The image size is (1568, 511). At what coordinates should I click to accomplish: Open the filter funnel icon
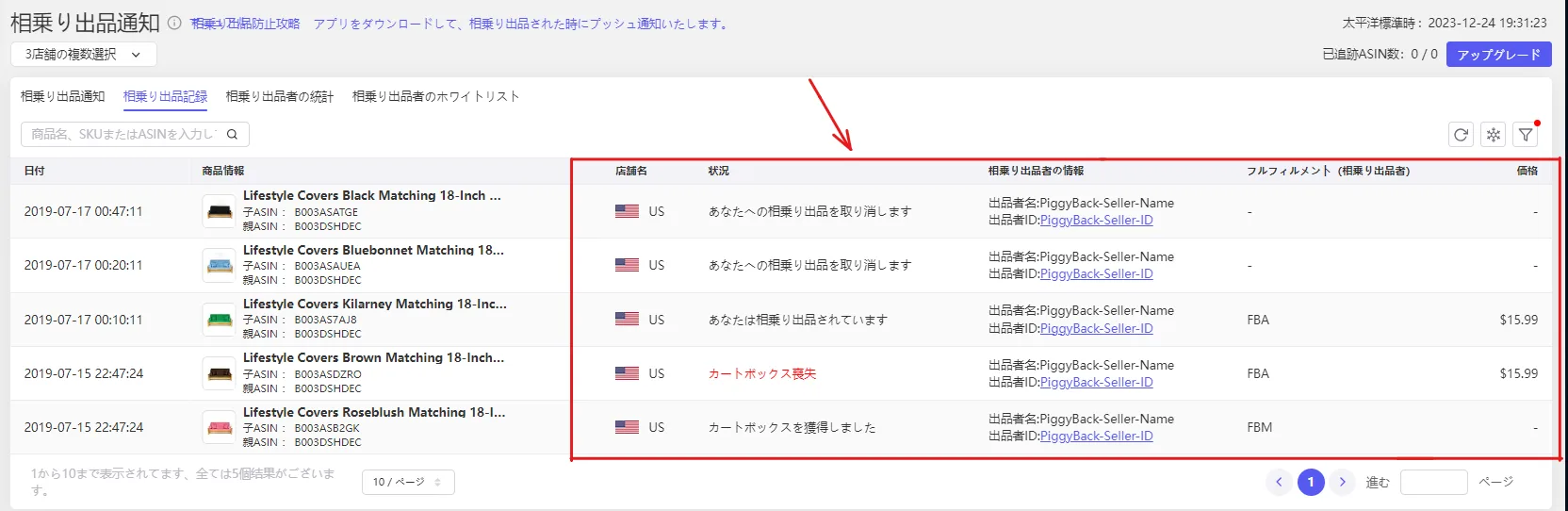(x=1526, y=135)
